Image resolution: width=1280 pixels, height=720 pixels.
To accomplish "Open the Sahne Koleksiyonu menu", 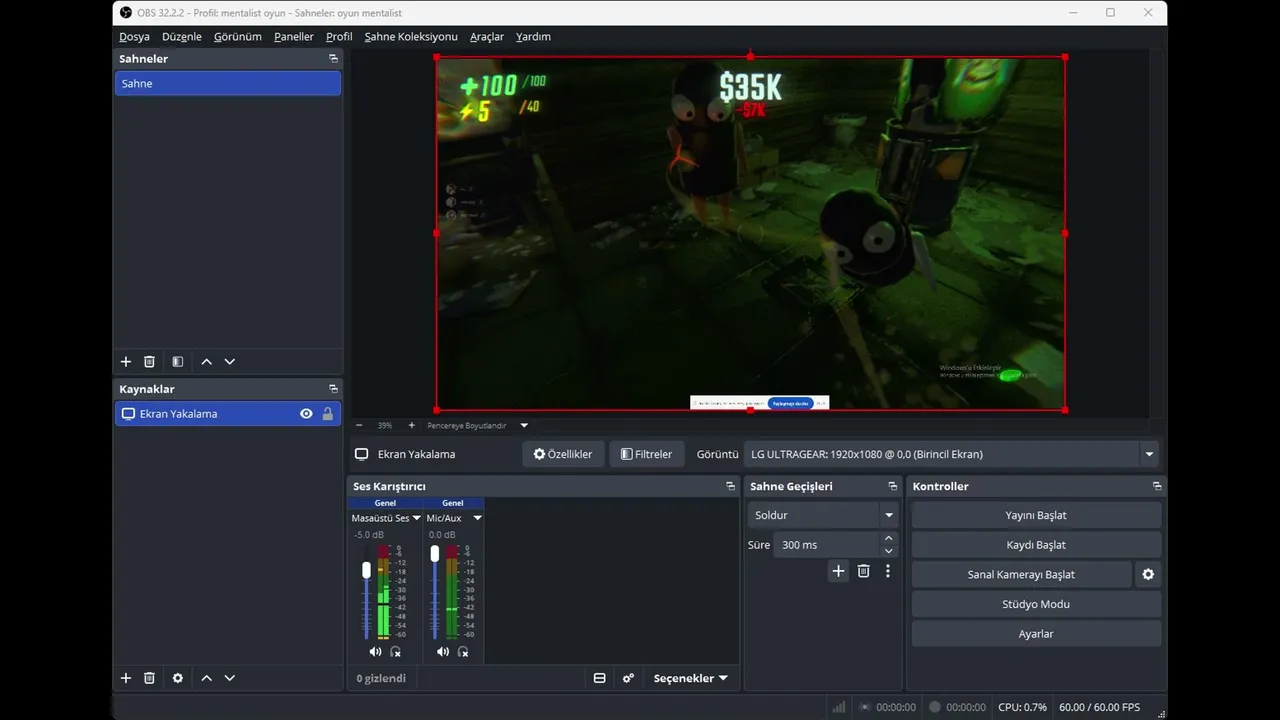I will point(411,37).
